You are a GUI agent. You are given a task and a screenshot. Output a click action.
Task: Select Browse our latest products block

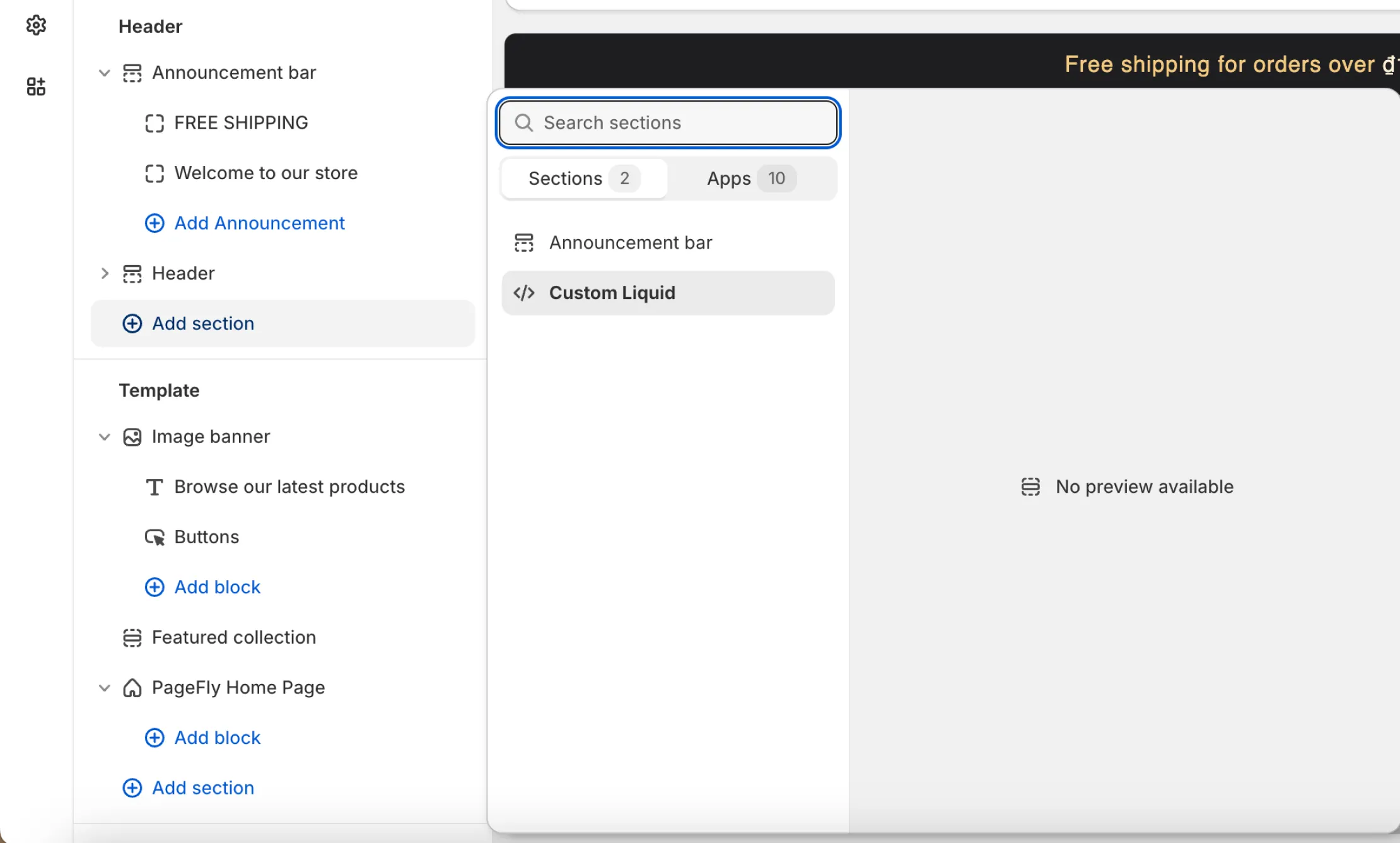click(289, 487)
